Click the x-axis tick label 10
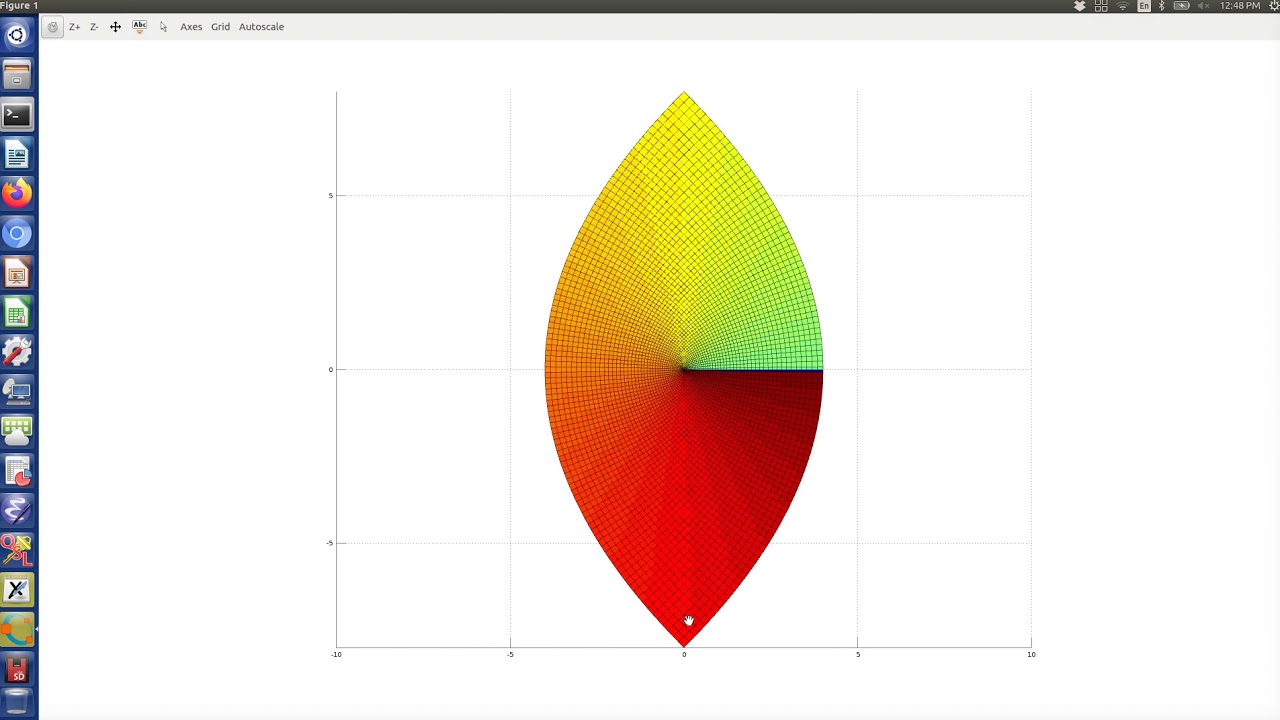Image resolution: width=1280 pixels, height=720 pixels. (x=1031, y=654)
